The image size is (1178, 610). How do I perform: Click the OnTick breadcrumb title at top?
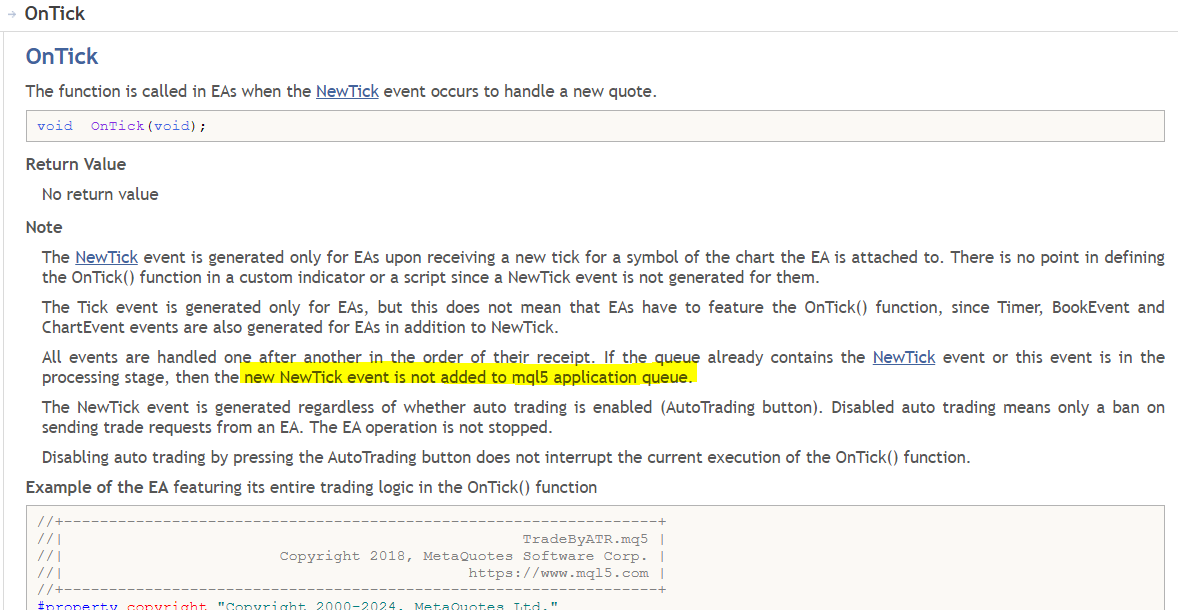coord(54,14)
